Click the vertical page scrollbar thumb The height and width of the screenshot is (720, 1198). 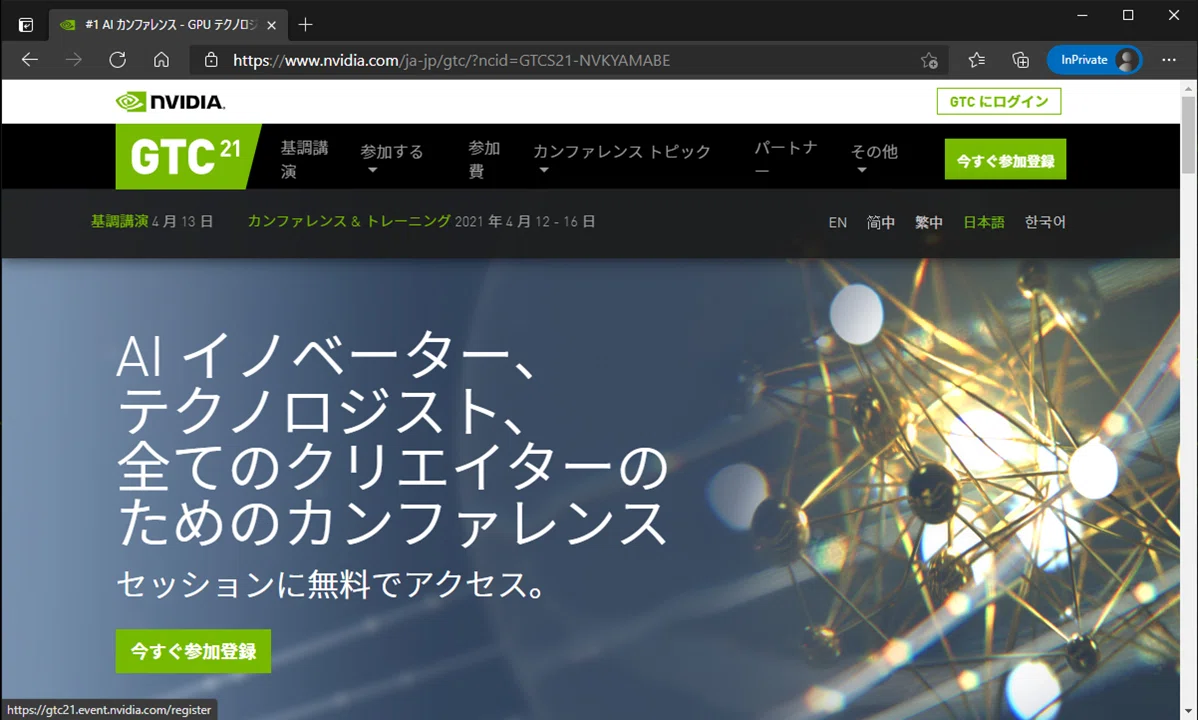(x=1188, y=135)
